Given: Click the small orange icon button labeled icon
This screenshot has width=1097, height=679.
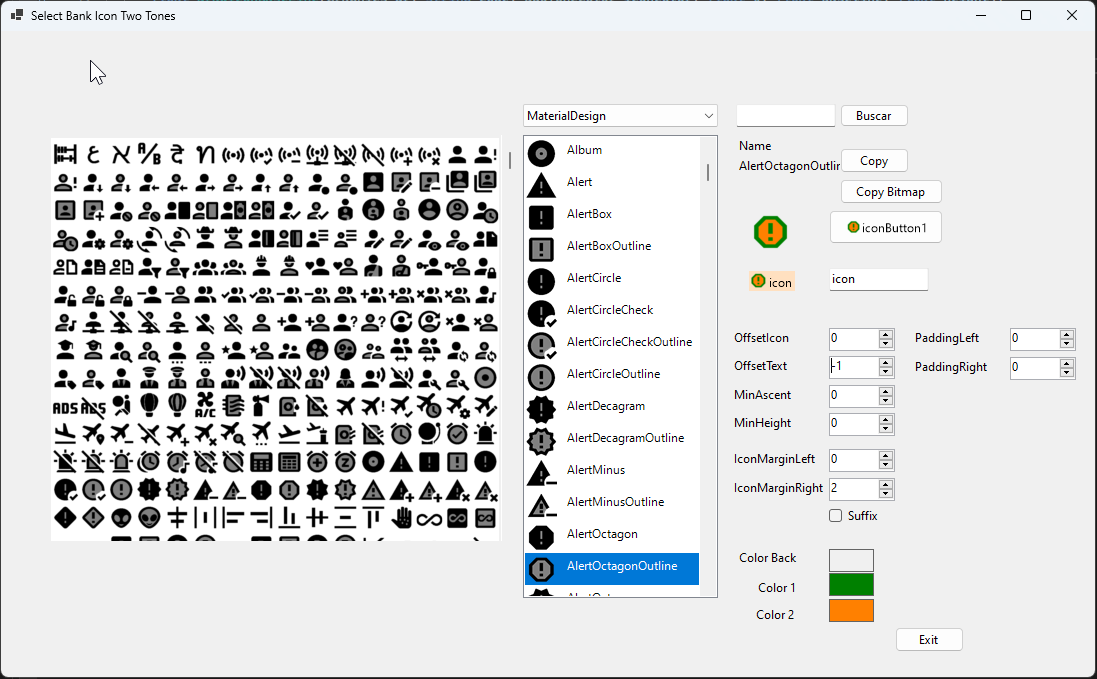Looking at the screenshot, I should click(771, 281).
